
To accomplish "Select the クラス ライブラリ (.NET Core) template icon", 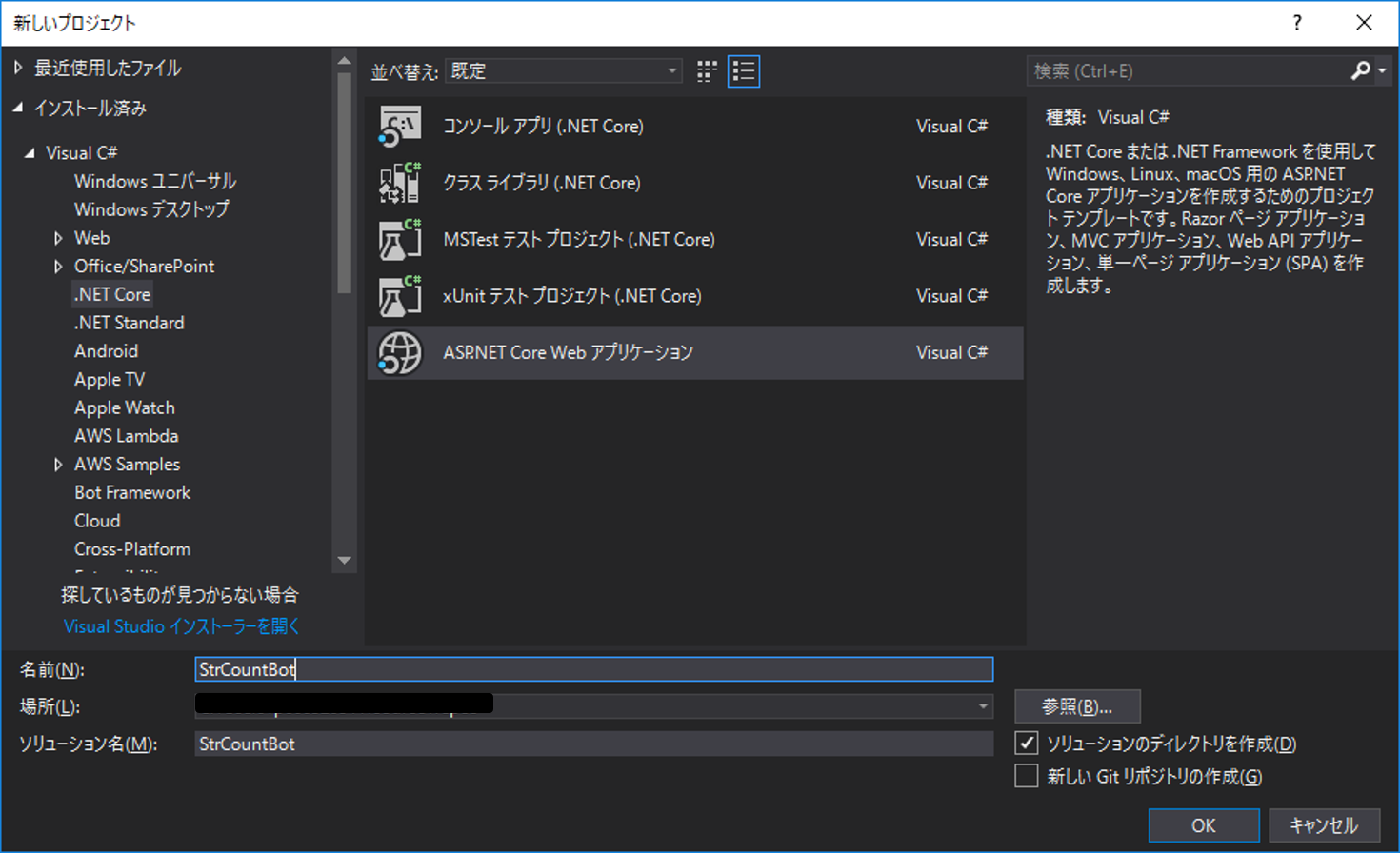I will [399, 182].
